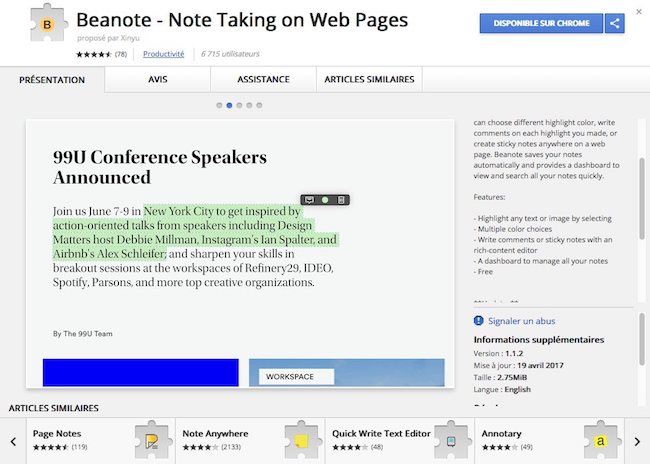Click the green highlight color dot
Screen dimensions: 650x464
(x=325, y=200)
